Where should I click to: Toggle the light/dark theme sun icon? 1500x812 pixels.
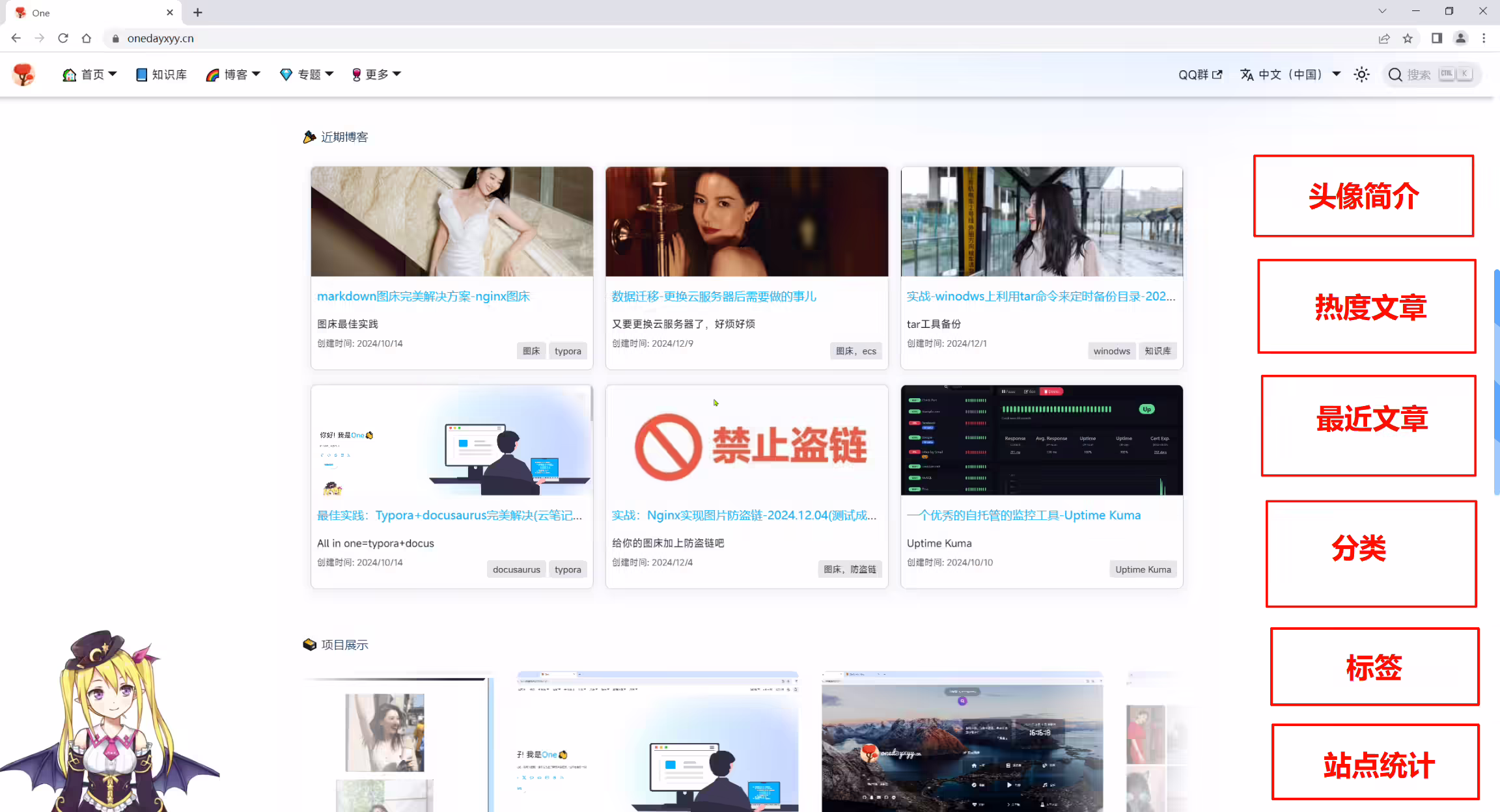(x=1361, y=75)
